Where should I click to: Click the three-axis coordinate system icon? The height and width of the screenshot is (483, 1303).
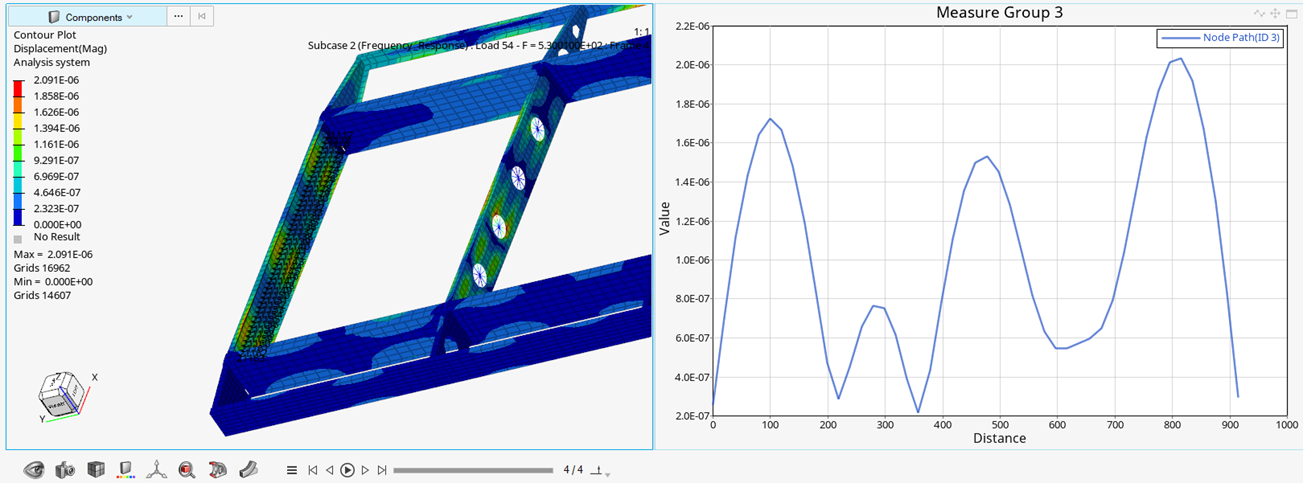pos(156,469)
